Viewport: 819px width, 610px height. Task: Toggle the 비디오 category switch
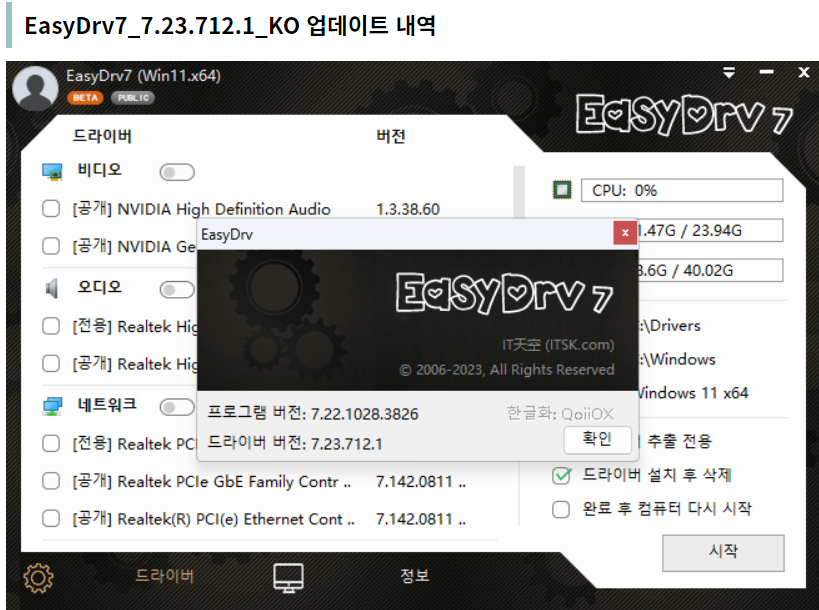click(177, 172)
